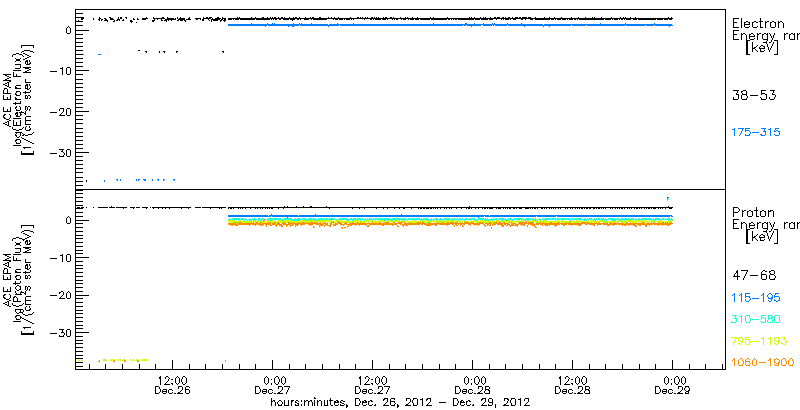Screen dimensions: 800x410
Task: Click the -30 tick on the electron panel
Action: pos(62,152)
